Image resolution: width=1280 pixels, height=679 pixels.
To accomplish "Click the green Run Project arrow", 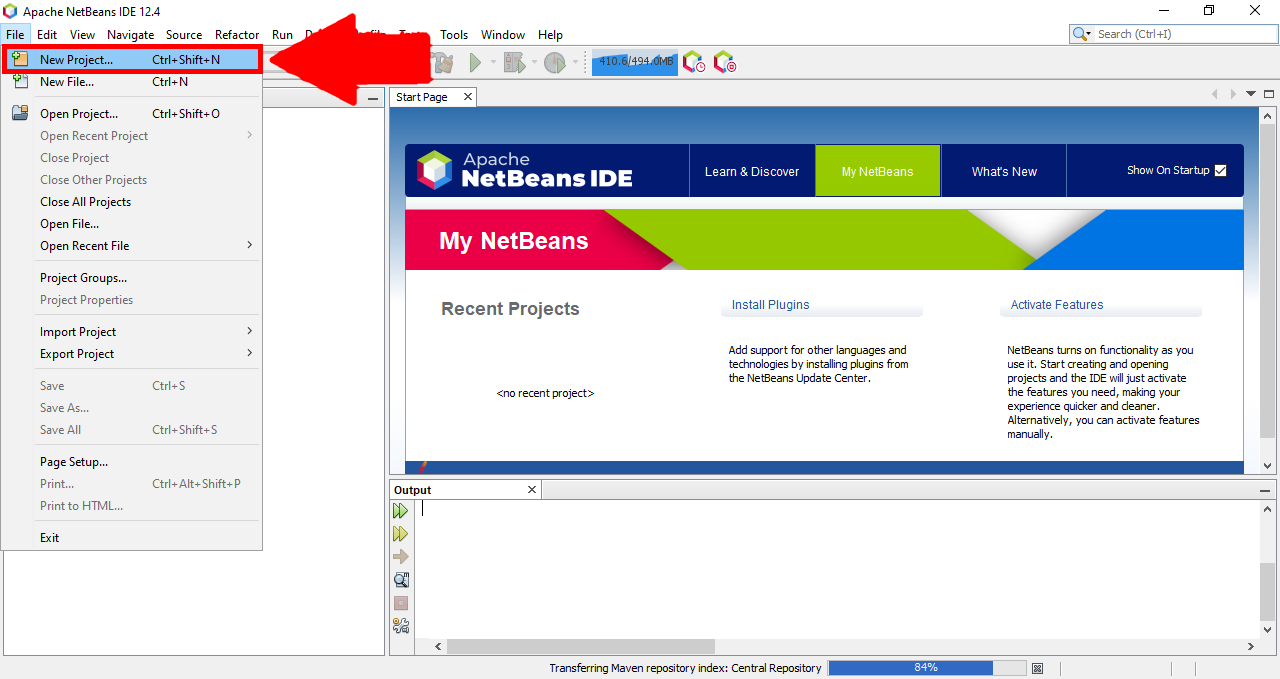I will (475, 62).
